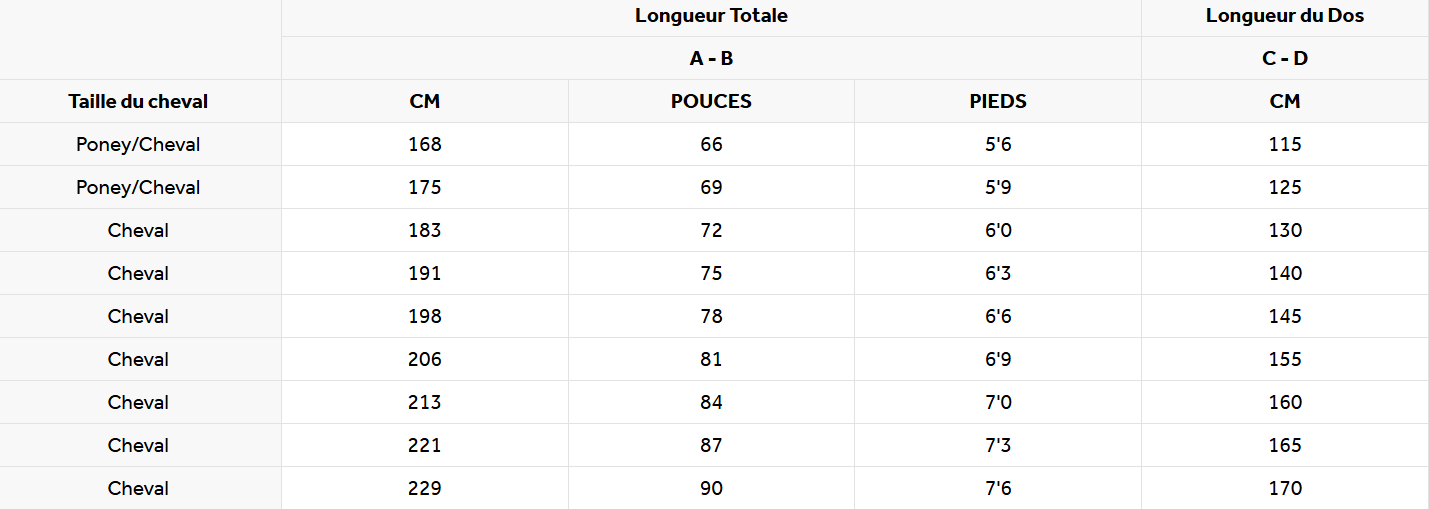The image size is (1429, 509).
Task: Select the cell with value 191
Action: point(425,273)
